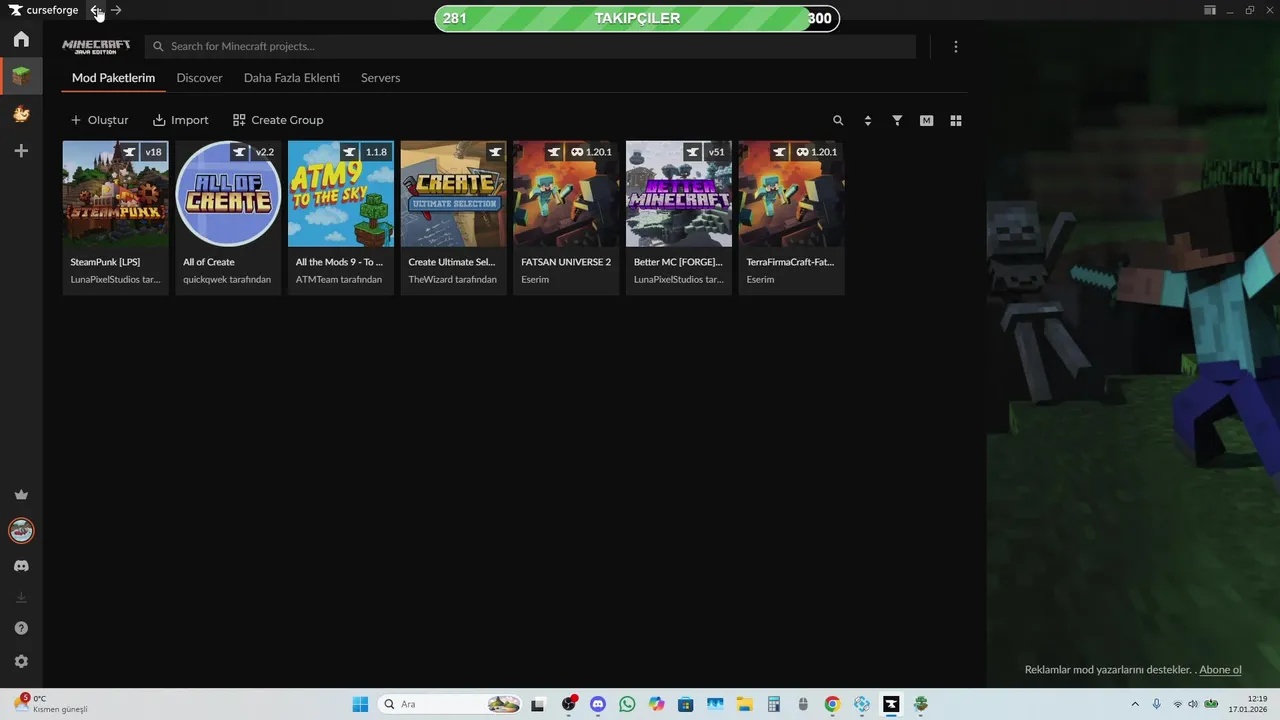Switch to Mod Paketlerim tab
The height and width of the screenshot is (720, 1280).
tap(113, 78)
